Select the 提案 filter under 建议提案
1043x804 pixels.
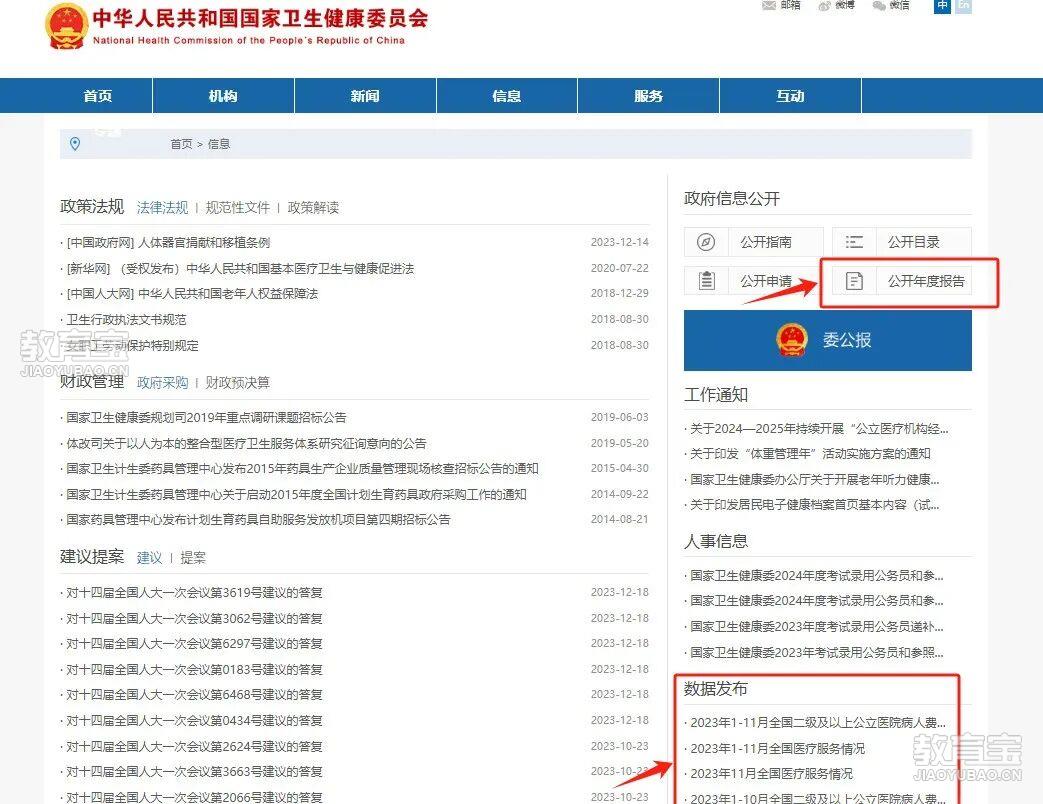point(192,557)
